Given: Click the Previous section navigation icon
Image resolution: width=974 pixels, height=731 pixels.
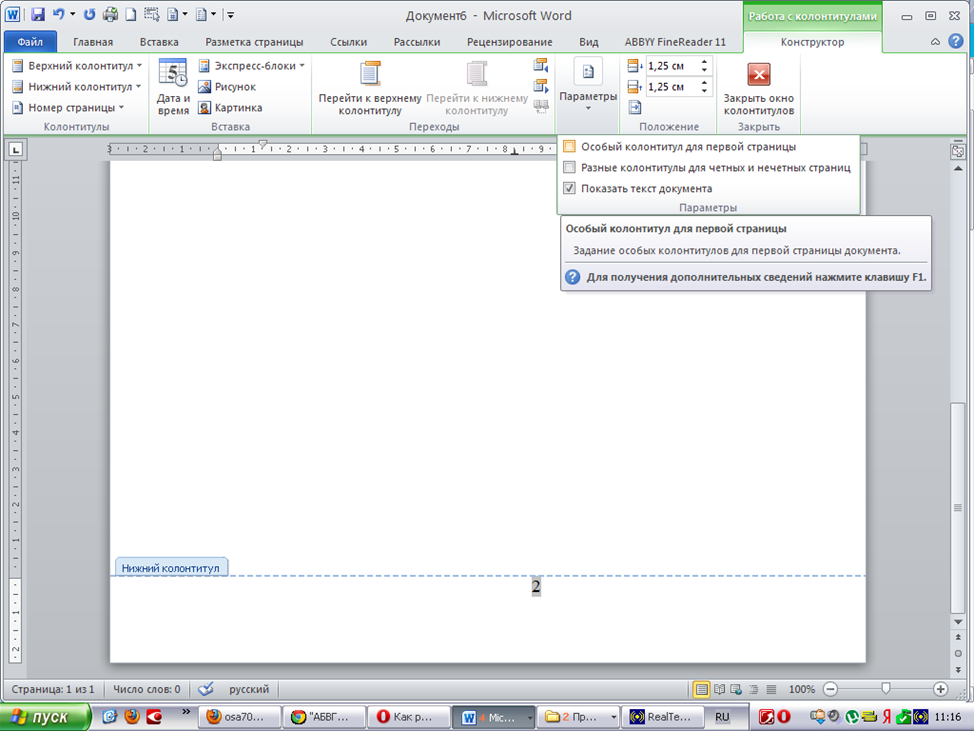Looking at the screenshot, I should click(x=541, y=65).
